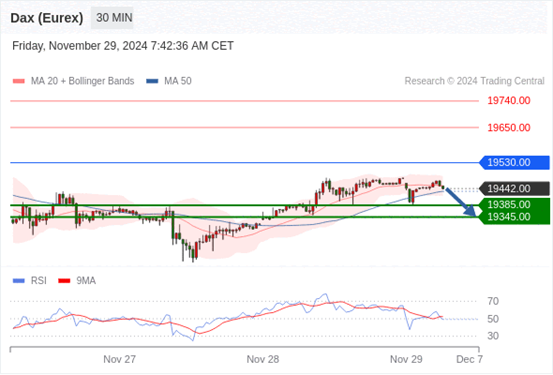The image size is (553, 375).
Task: Click the RSI 50 level label
Action: click(x=493, y=319)
